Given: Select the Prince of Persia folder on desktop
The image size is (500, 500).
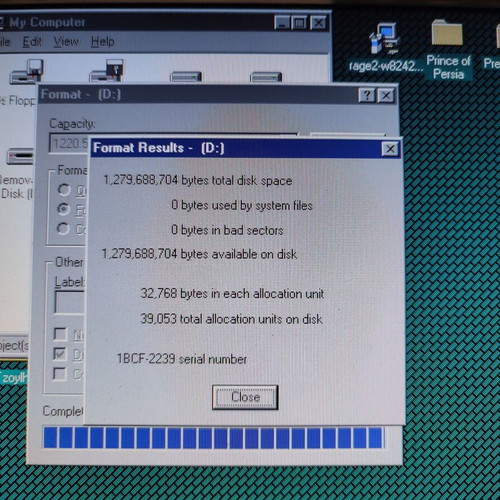Looking at the screenshot, I should click(x=448, y=49).
